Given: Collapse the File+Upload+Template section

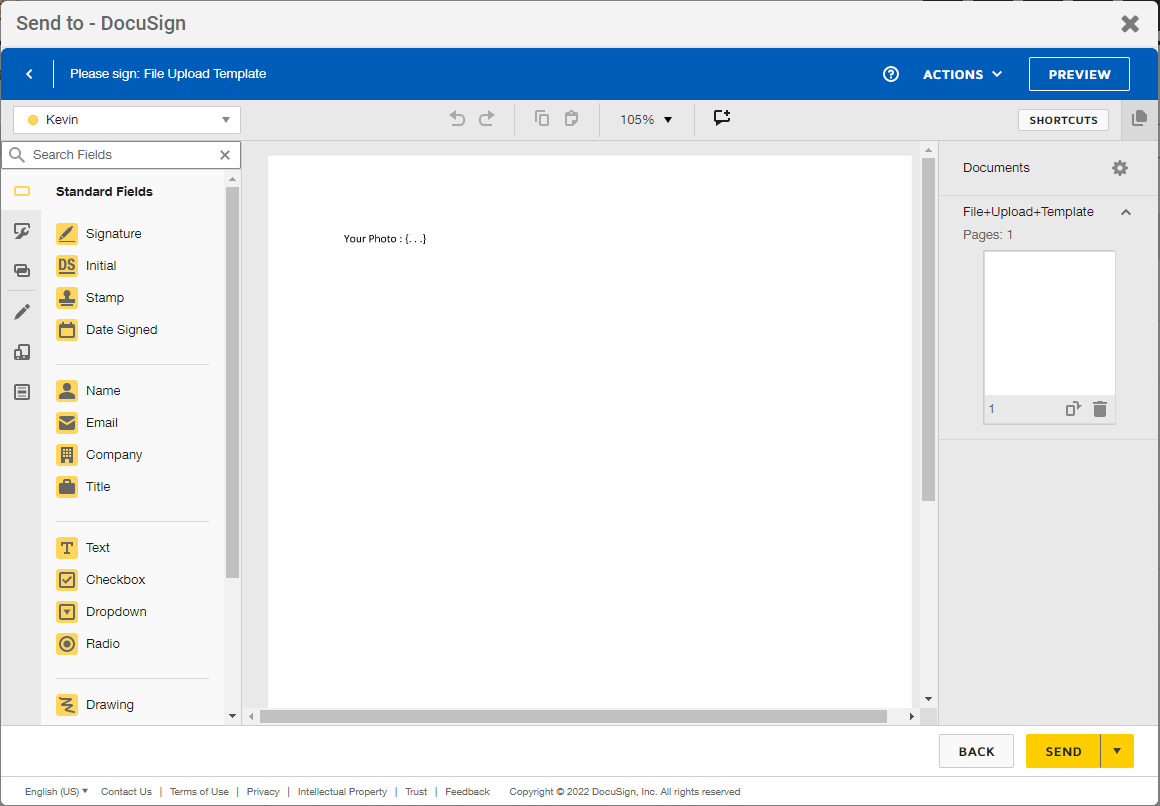Looking at the screenshot, I should (x=1126, y=212).
